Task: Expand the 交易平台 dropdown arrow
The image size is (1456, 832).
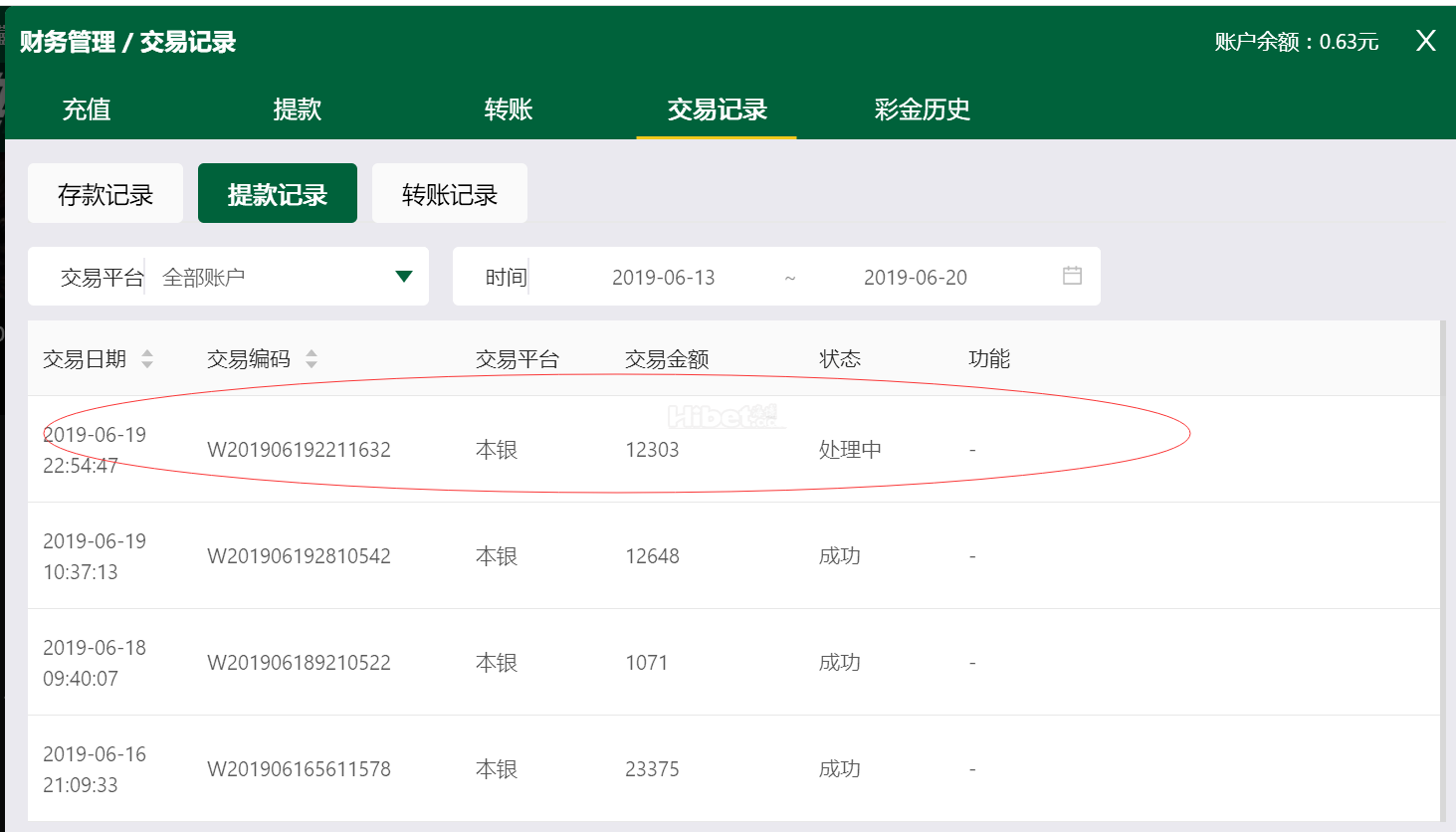Action: (x=403, y=277)
